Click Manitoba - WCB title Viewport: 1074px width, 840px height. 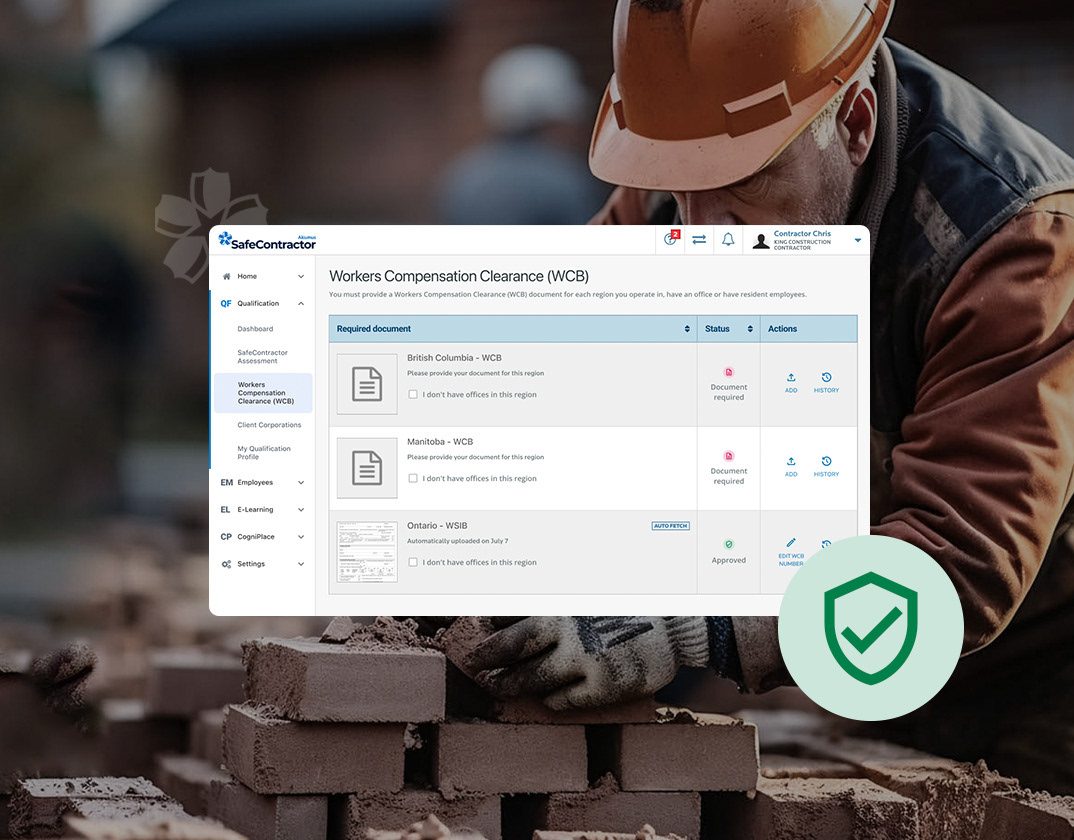(440, 442)
